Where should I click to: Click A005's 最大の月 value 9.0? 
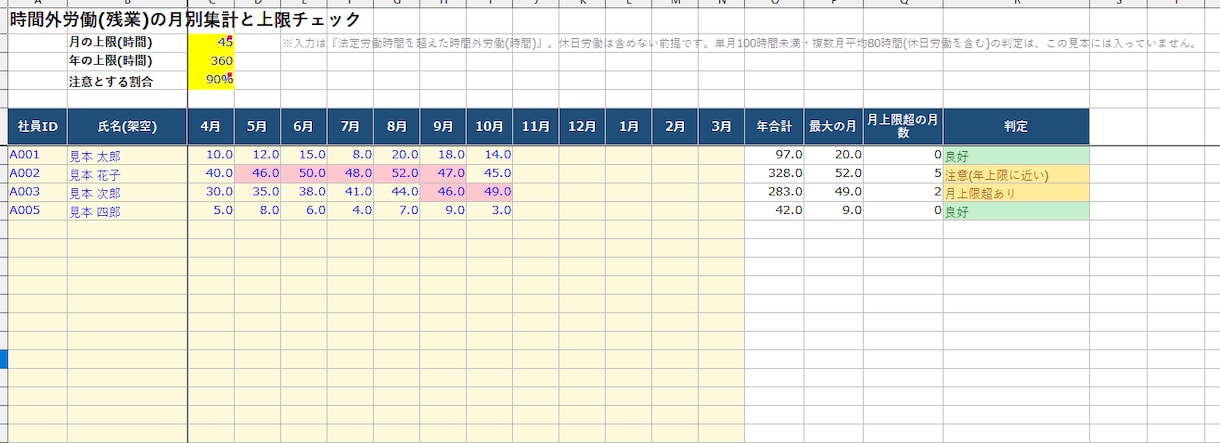tap(834, 211)
